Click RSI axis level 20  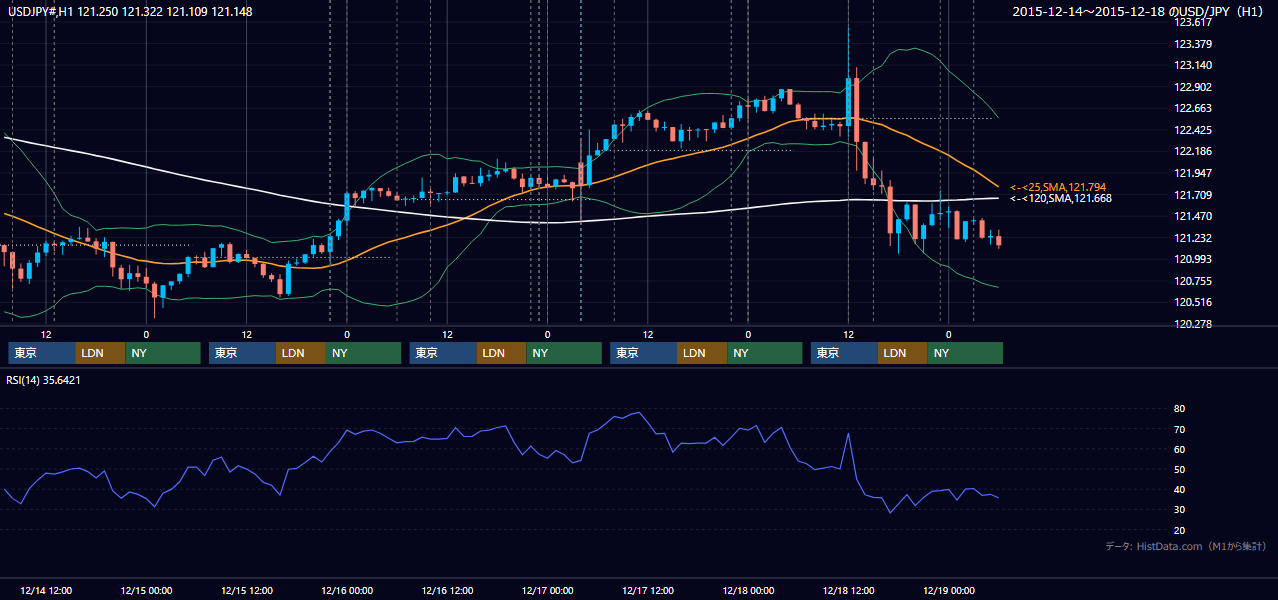1180,530
